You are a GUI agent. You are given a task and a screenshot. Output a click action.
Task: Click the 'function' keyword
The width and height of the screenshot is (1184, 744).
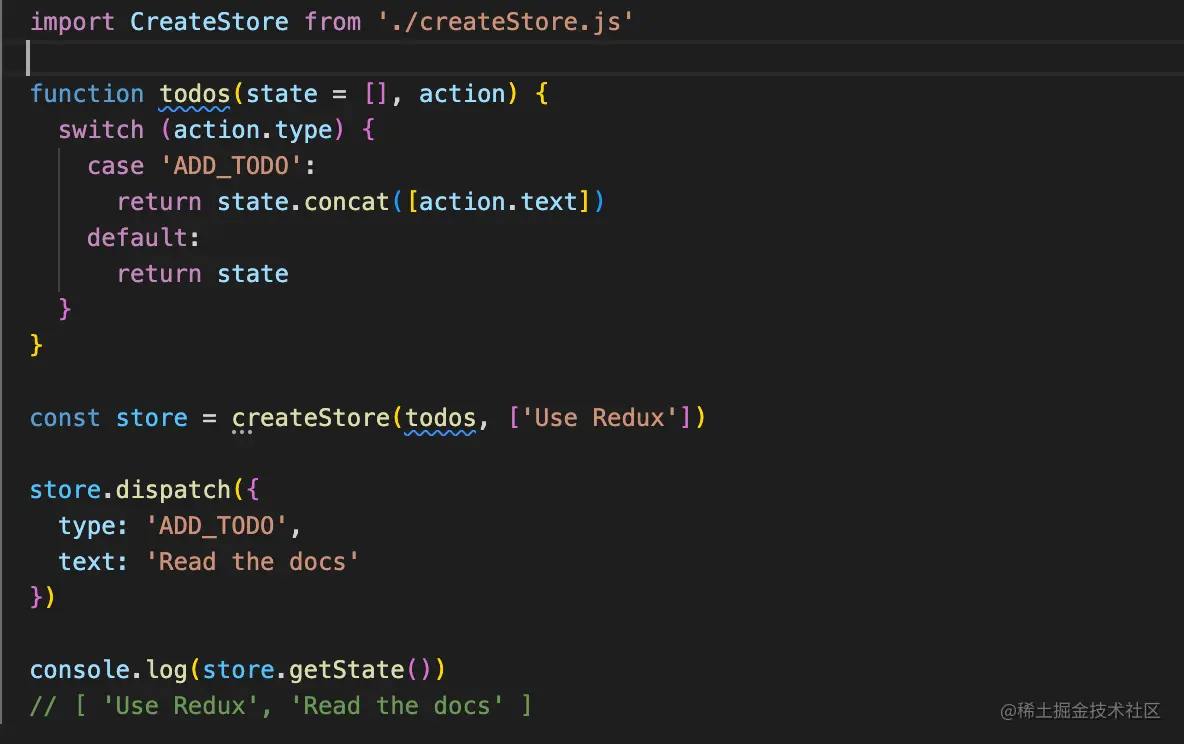(87, 94)
